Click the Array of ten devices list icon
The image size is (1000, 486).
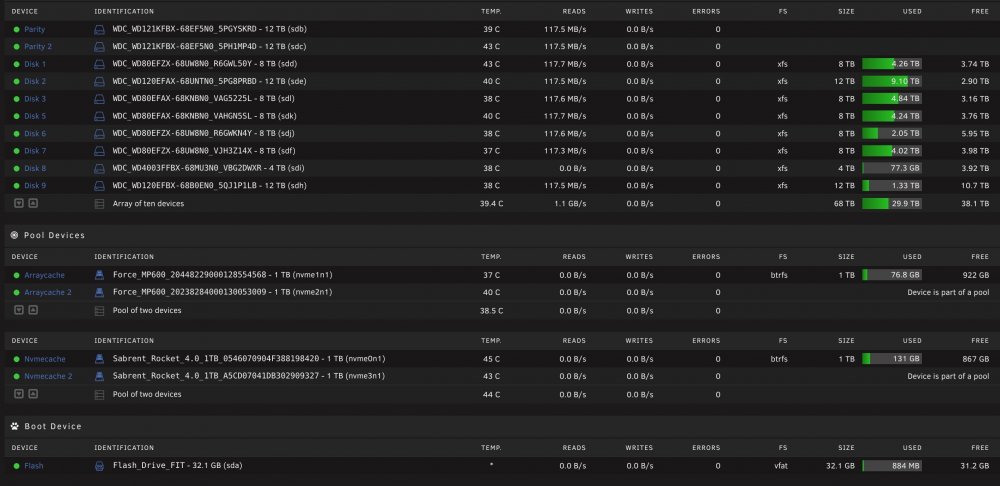click(x=99, y=203)
